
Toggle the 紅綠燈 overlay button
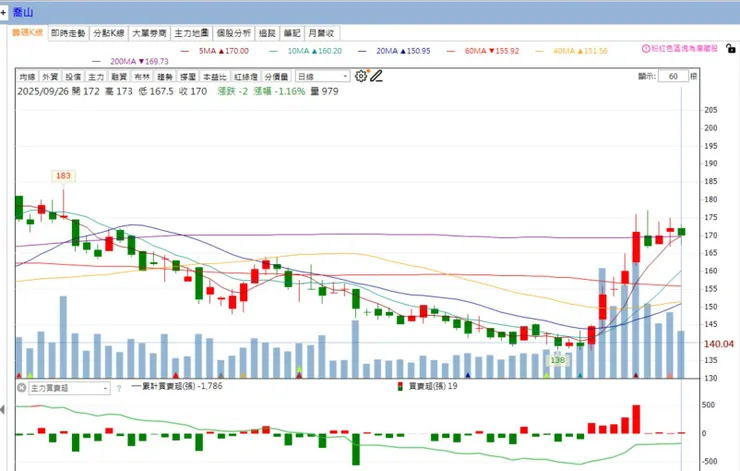click(x=246, y=76)
